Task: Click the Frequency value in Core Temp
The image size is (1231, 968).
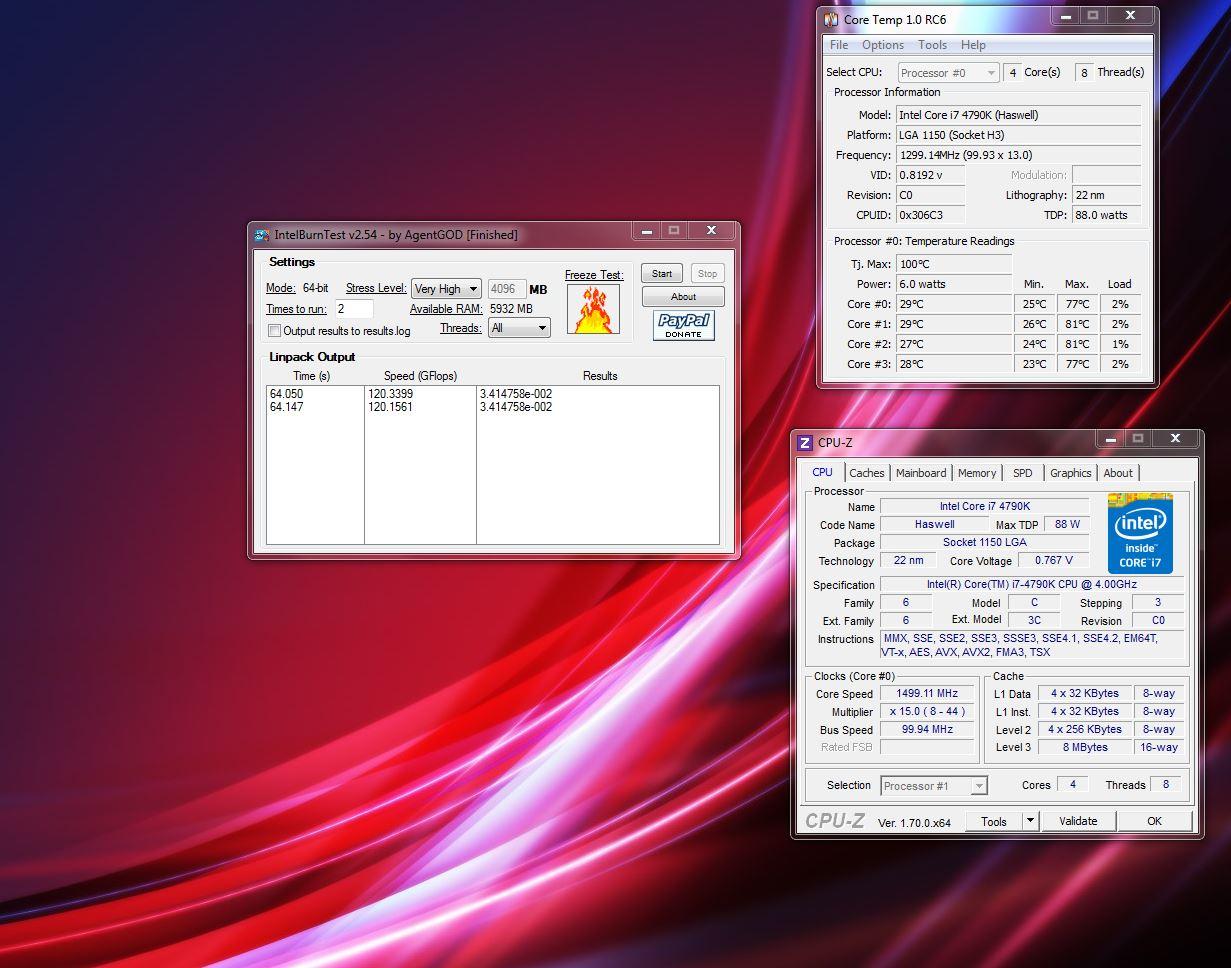Action: coord(1018,155)
